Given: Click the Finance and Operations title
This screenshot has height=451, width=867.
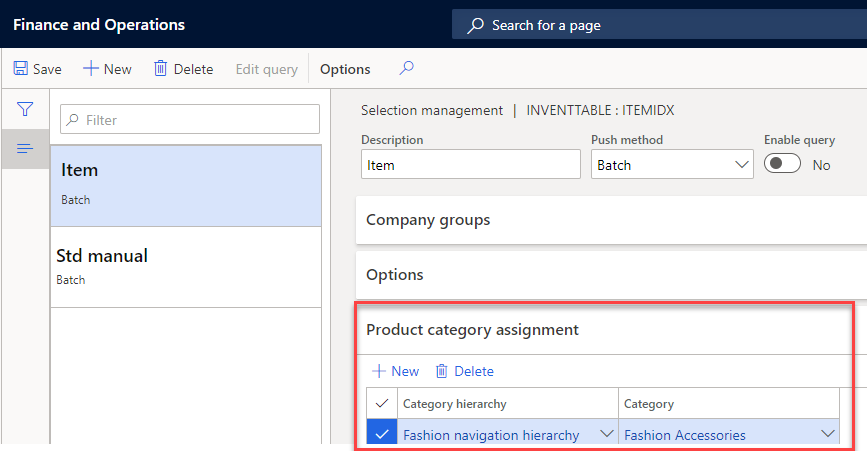Looking at the screenshot, I should 99,25.
